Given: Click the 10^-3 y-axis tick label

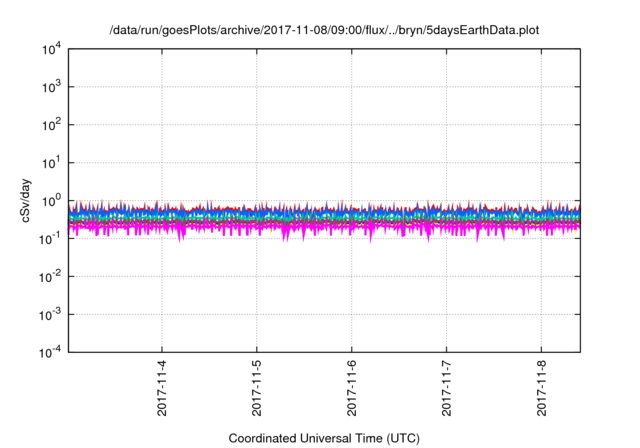Looking at the screenshot, I should tap(50, 315).
